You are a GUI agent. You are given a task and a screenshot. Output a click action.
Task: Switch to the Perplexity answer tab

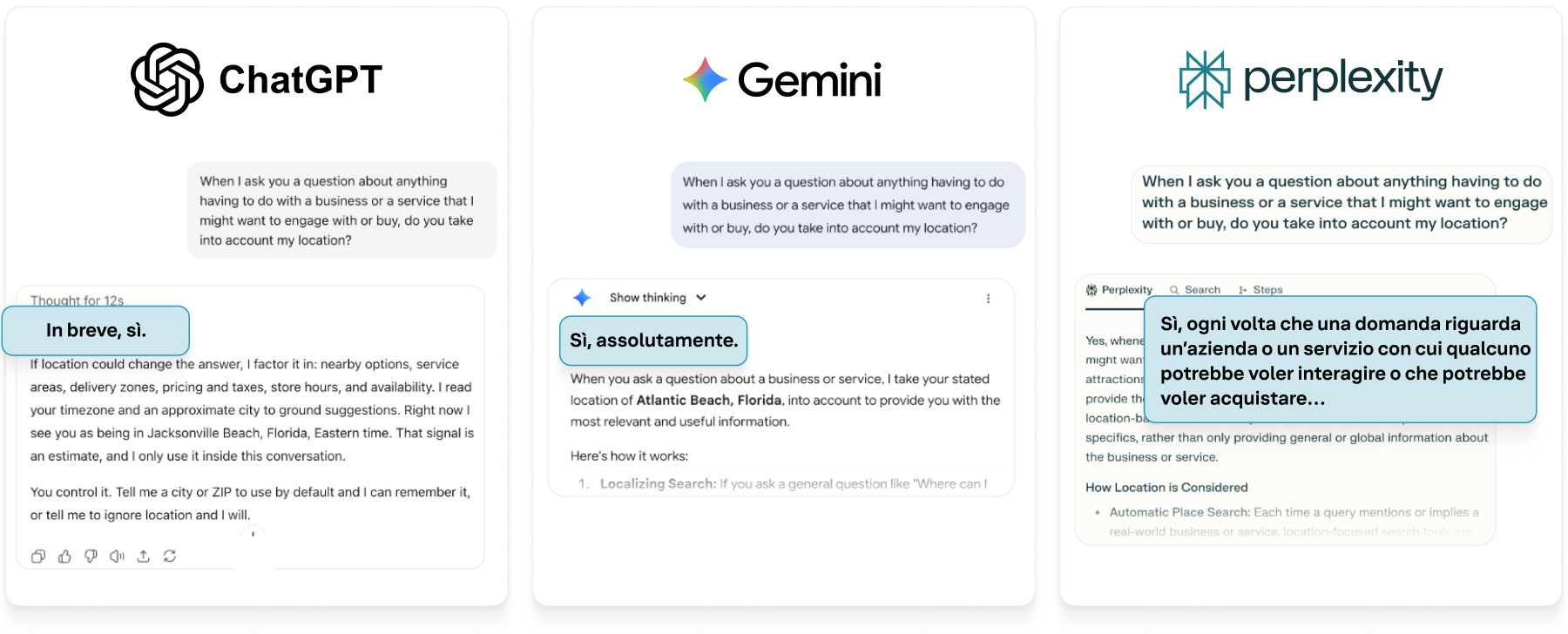pyautogui.click(x=1119, y=290)
